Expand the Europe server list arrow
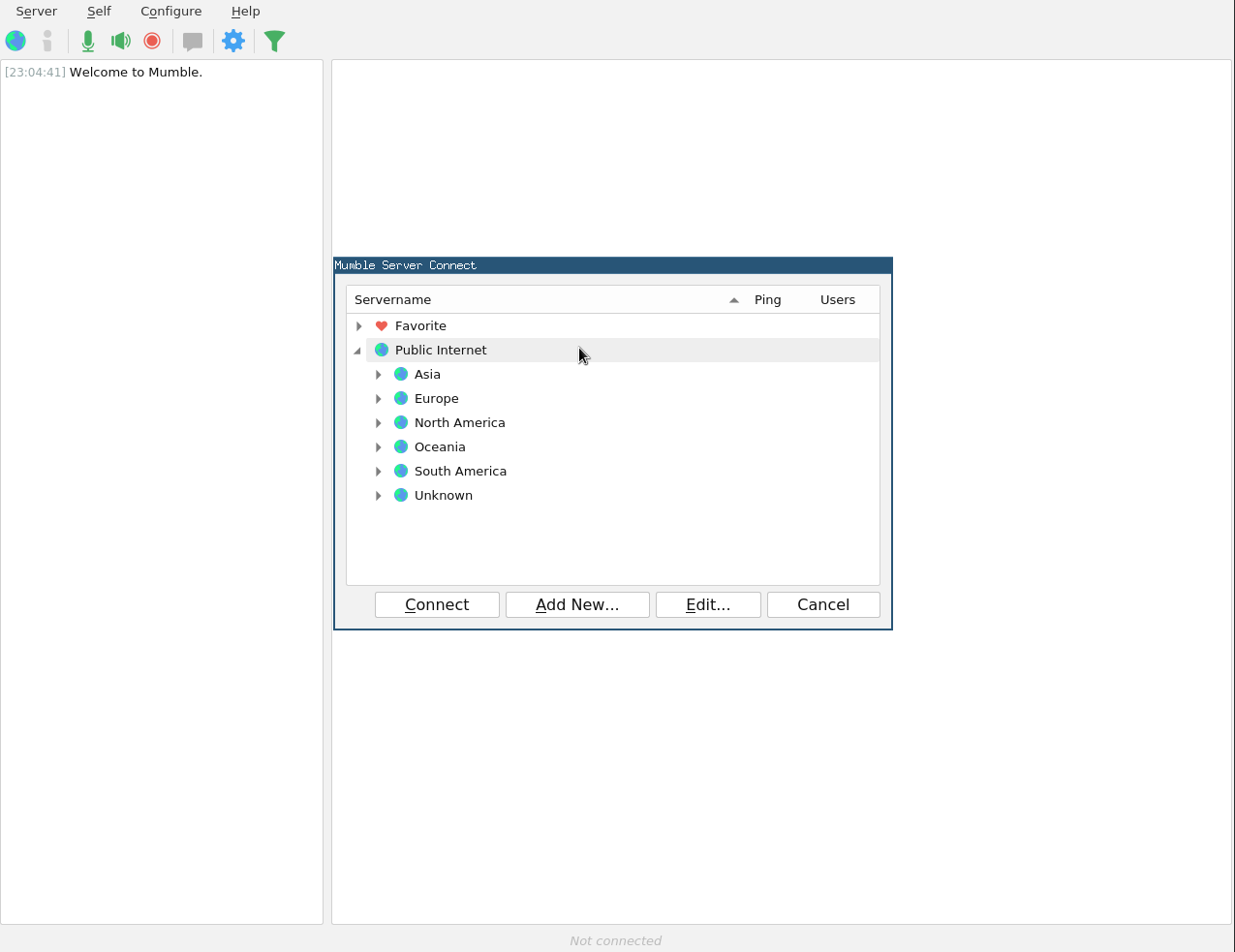1235x952 pixels. pos(378,399)
